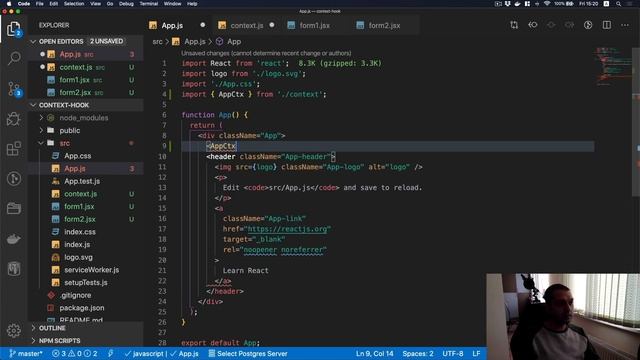The image size is (640, 360).
Task: Open package.json in the file tree
Action: click(x=82, y=308)
